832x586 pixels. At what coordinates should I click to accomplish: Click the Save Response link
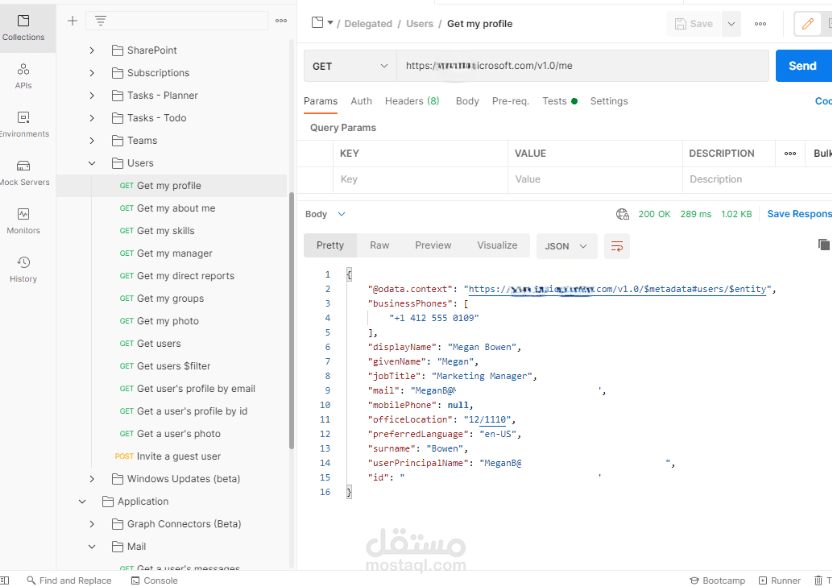[x=799, y=214]
